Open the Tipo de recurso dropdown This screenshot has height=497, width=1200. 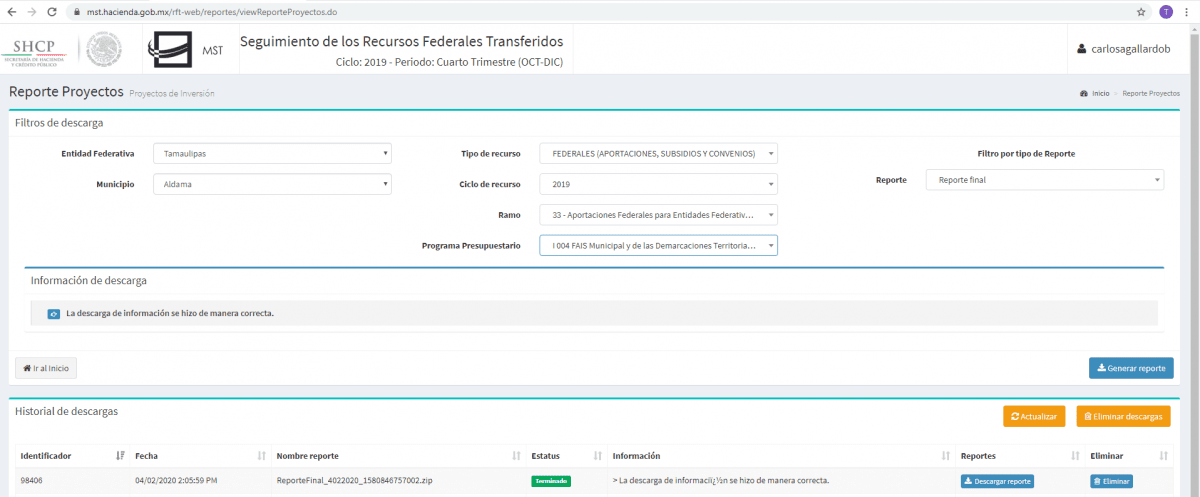657,153
